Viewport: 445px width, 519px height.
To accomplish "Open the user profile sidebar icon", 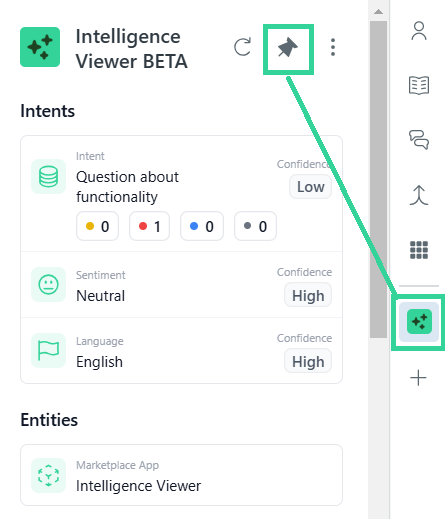I will pos(419,31).
